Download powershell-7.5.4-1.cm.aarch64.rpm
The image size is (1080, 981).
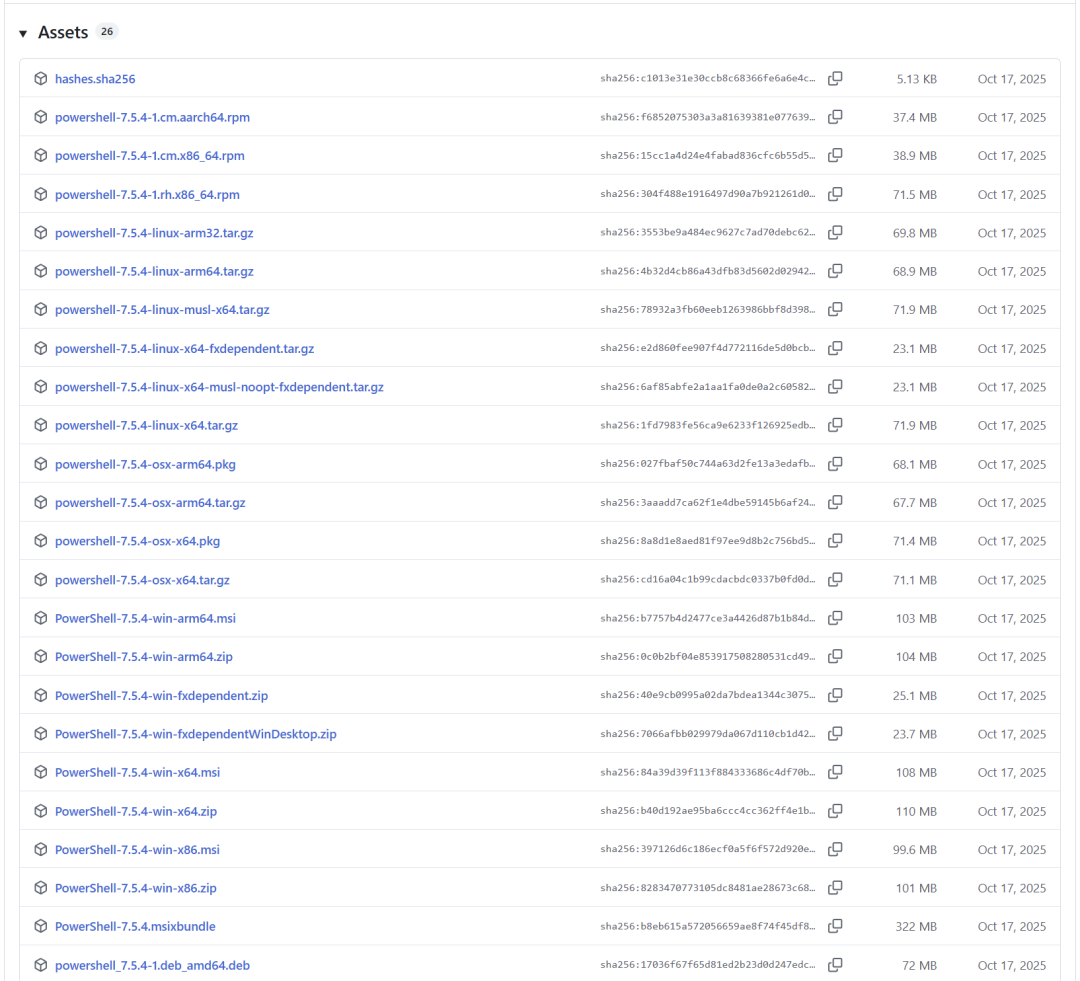(x=152, y=117)
